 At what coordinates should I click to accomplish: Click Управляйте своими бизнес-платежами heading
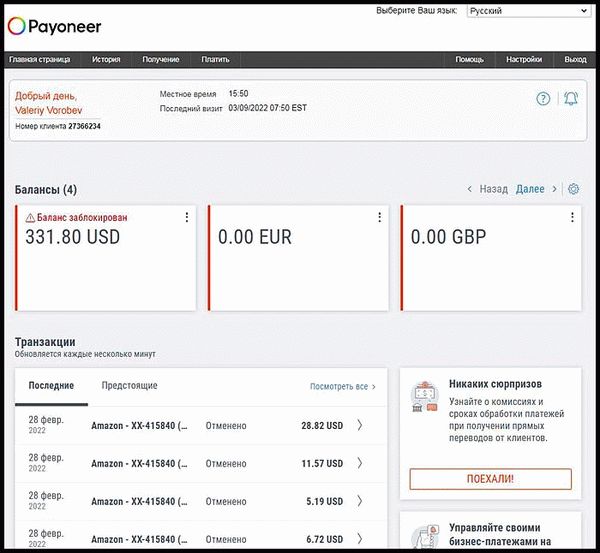click(x=500, y=535)
